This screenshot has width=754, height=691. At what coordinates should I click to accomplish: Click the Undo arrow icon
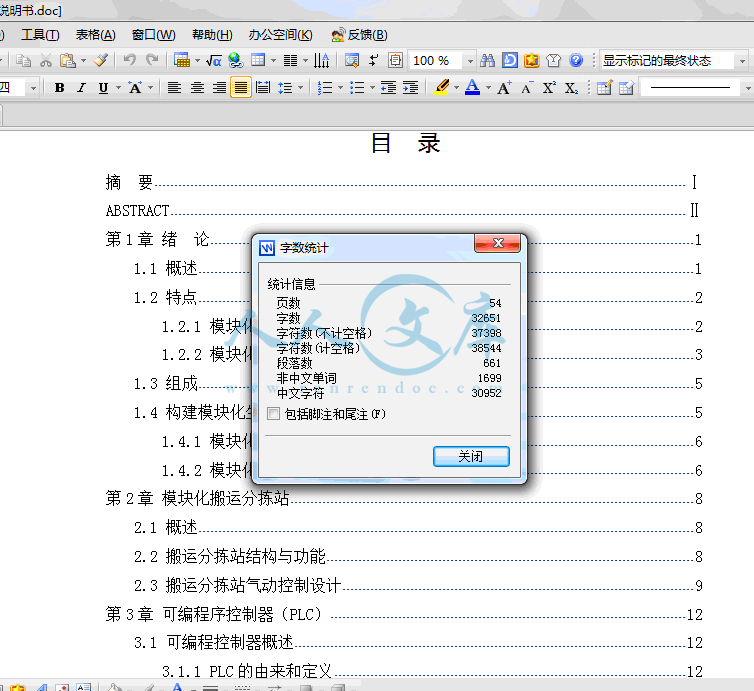pos(129,60)
